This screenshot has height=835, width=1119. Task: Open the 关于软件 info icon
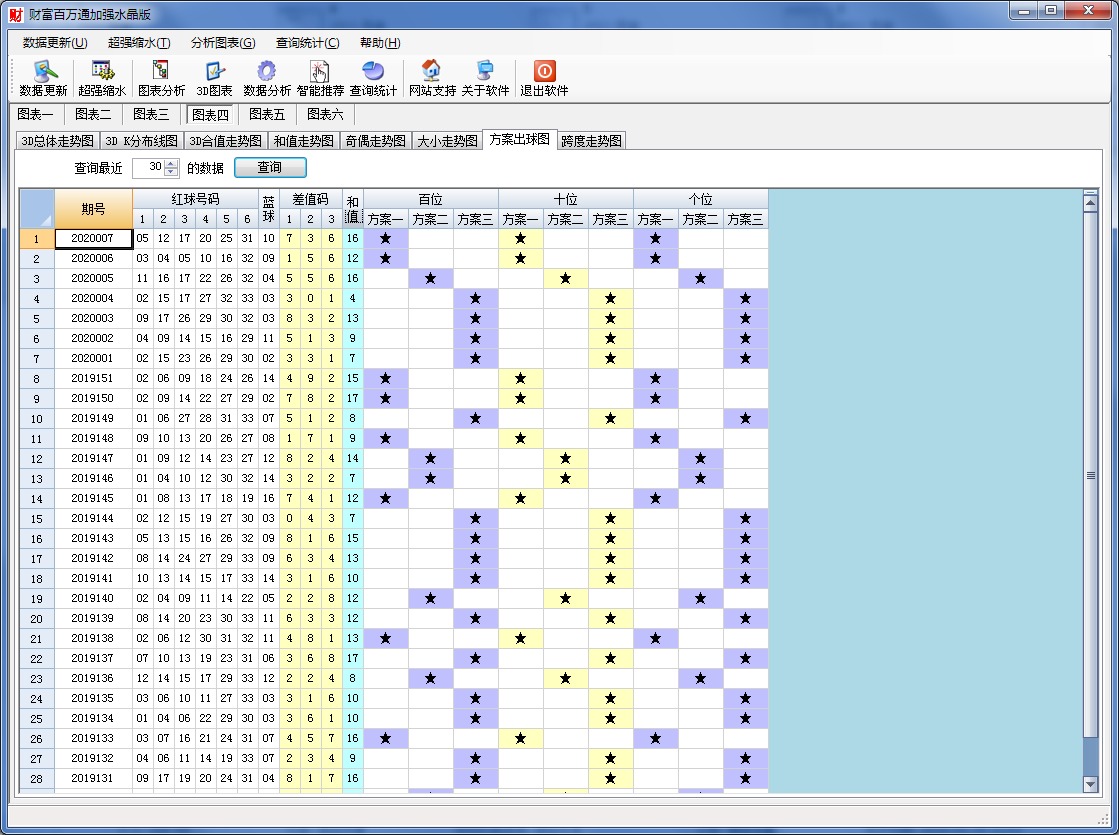(x=485, y=78)
